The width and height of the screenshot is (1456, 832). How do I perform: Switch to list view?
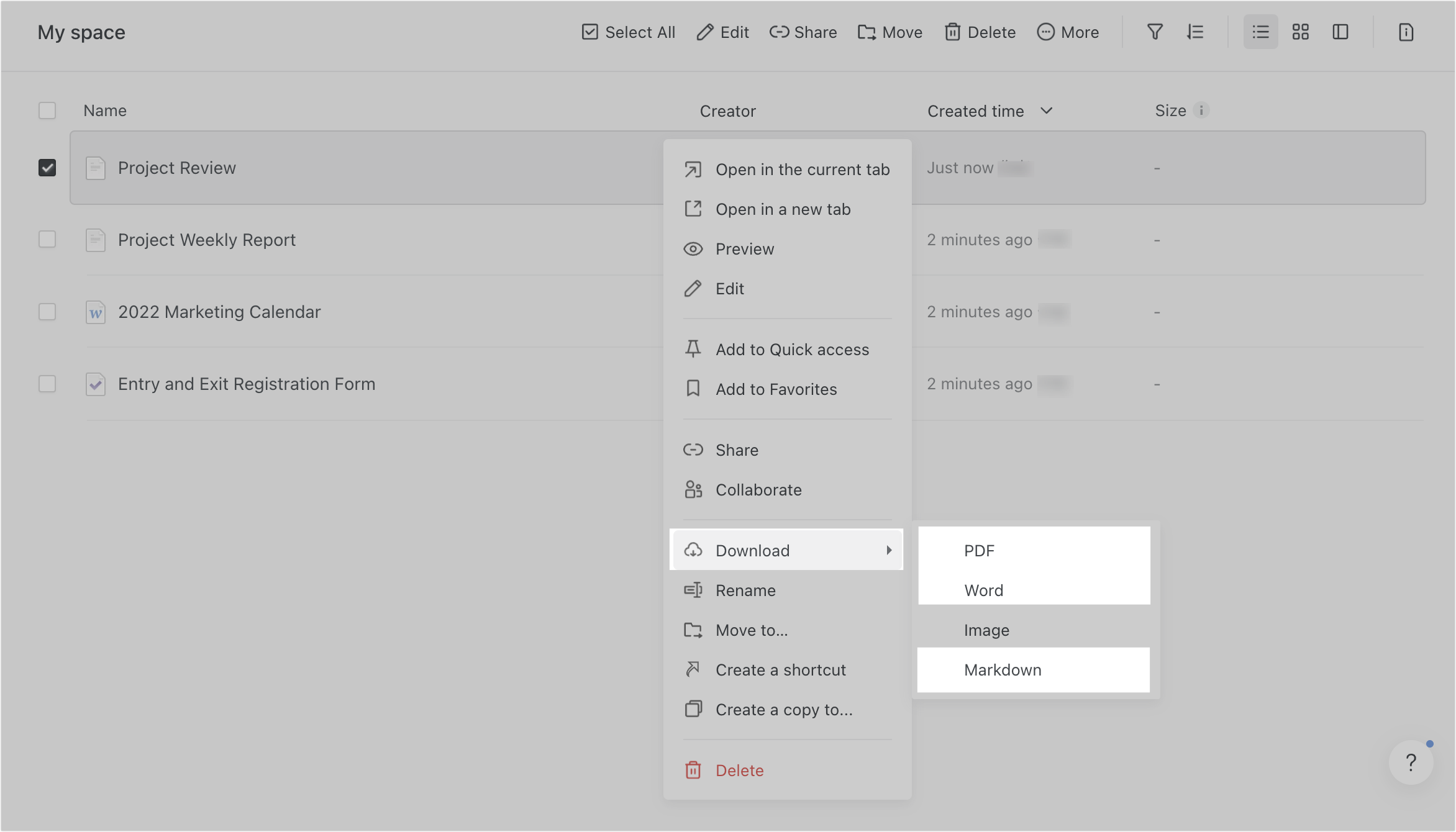point(1260,32)
